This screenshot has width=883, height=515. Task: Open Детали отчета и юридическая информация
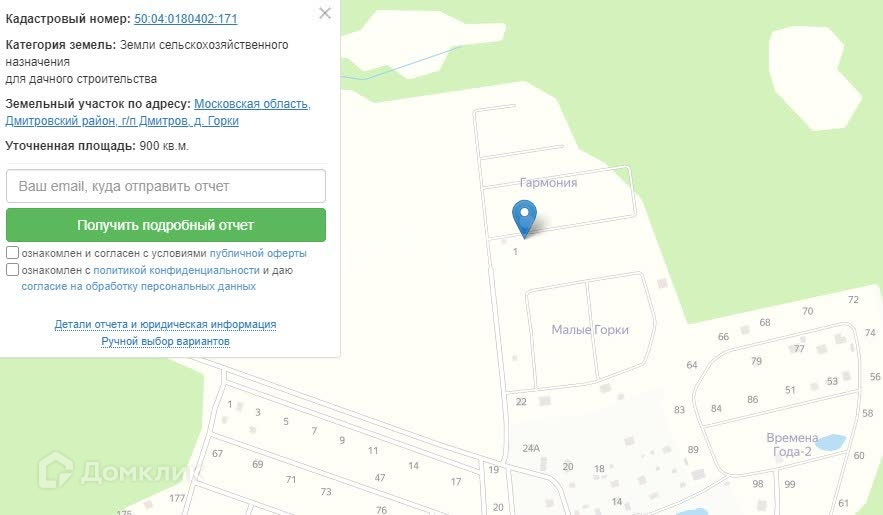pyautogui.click(x=165, y=325)
